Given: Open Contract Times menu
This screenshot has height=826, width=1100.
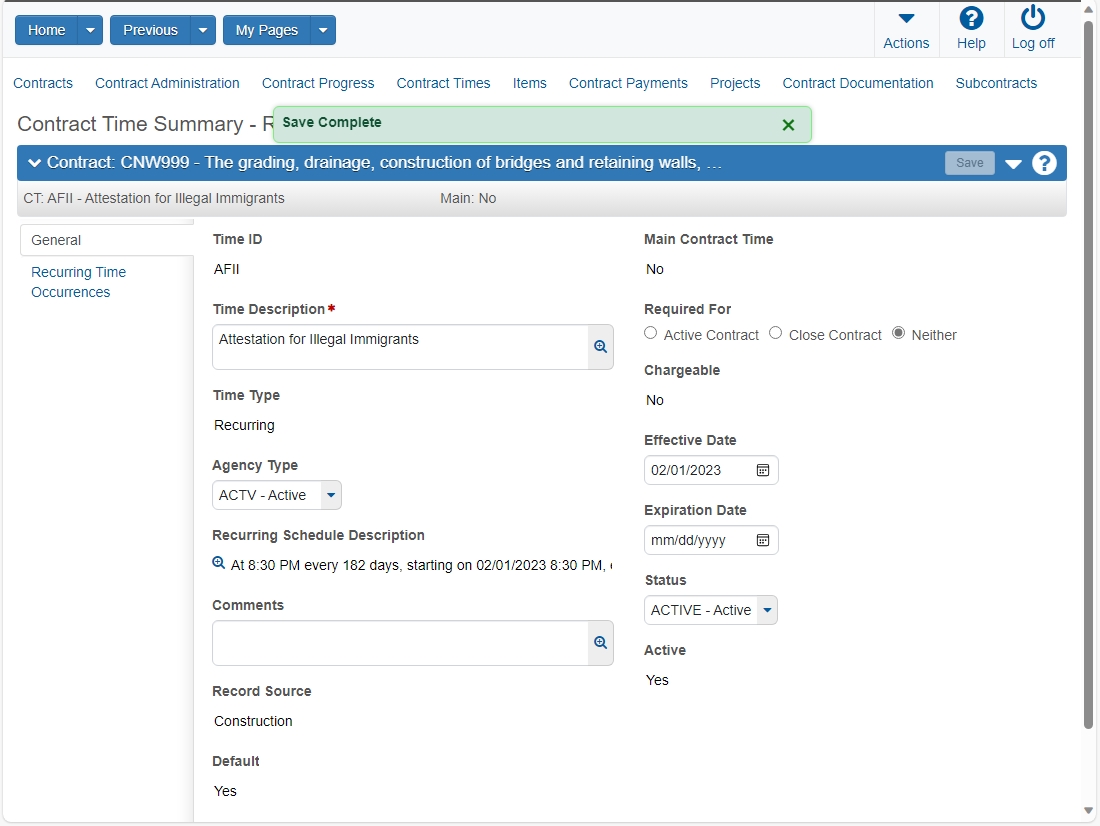Looking at the screenshot, I should pyautogui.click(x=443, y=84).
